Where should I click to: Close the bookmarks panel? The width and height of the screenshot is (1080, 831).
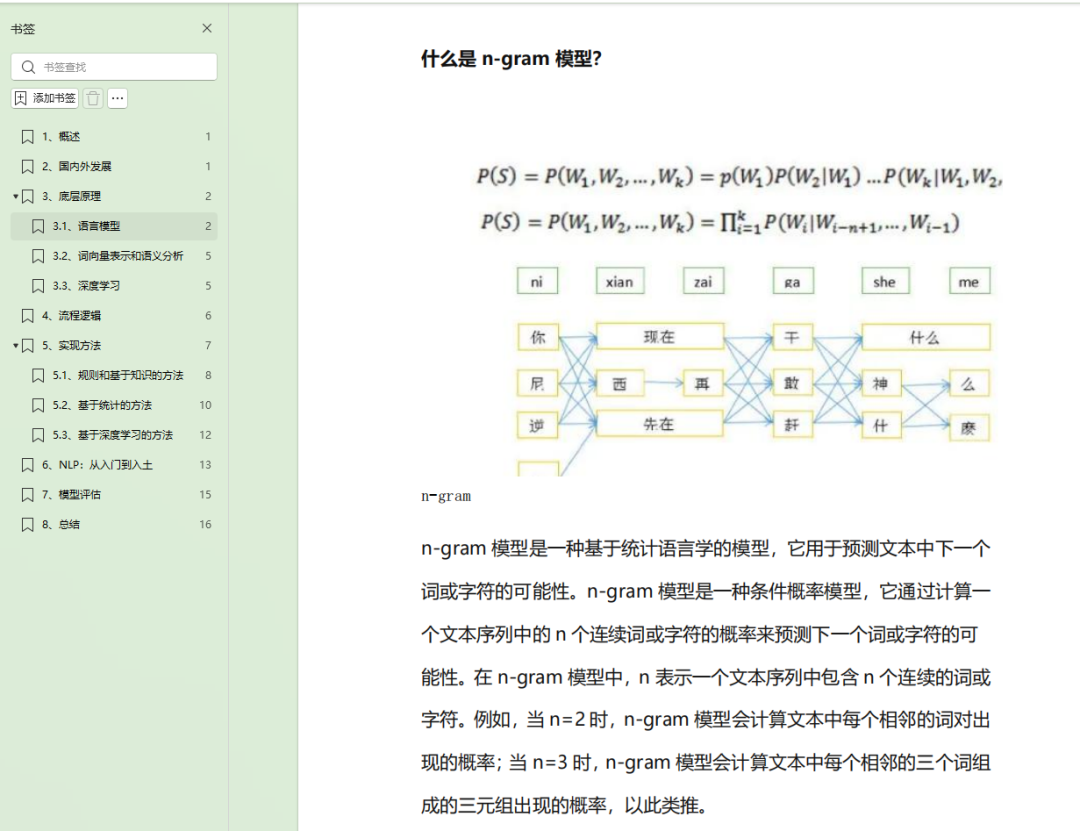pyautogui.click(x=207, y=28)
